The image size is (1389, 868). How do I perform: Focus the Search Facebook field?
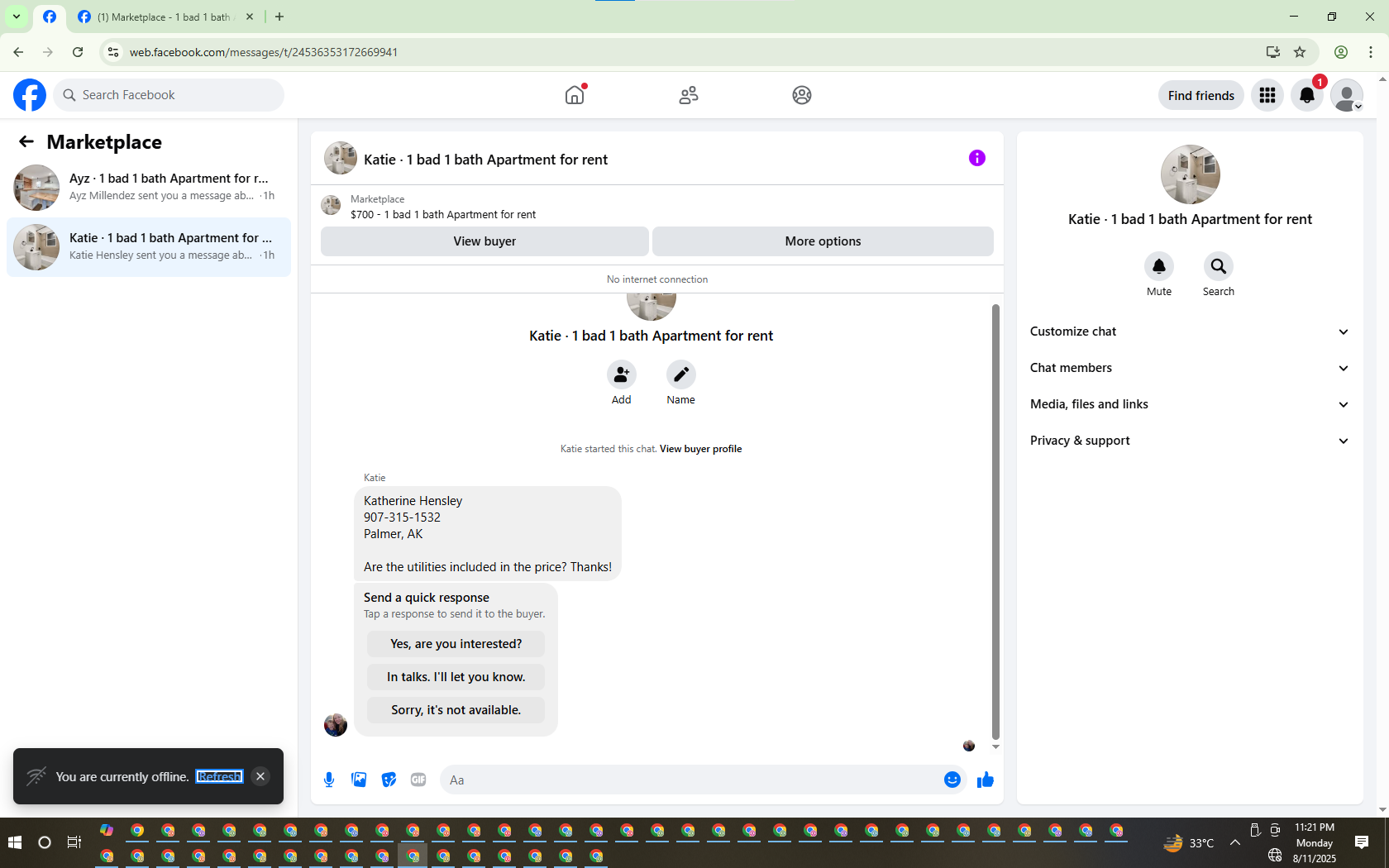point(169,95)
